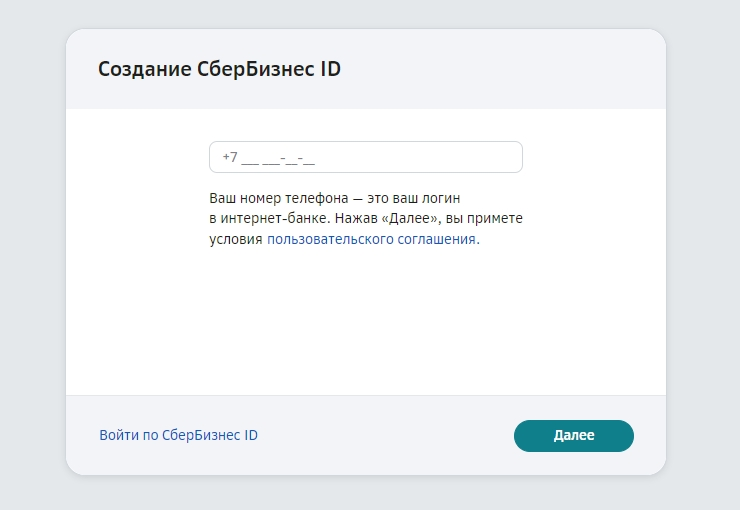Click the +7 prefix in the phone field
The image size is (740, 510).
(230, 157)
